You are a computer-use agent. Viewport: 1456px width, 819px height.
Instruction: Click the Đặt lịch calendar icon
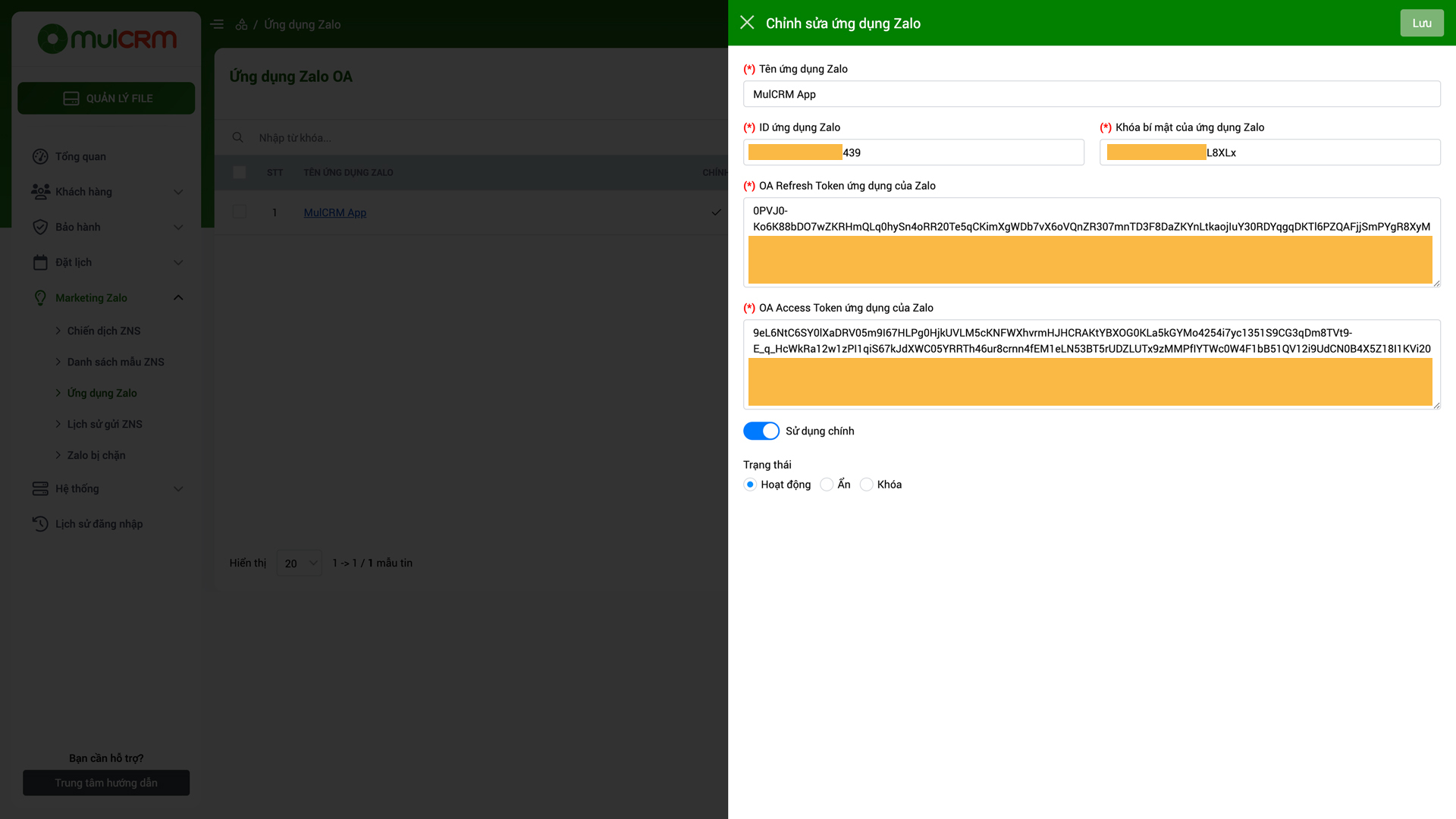(x=40, y=262)
